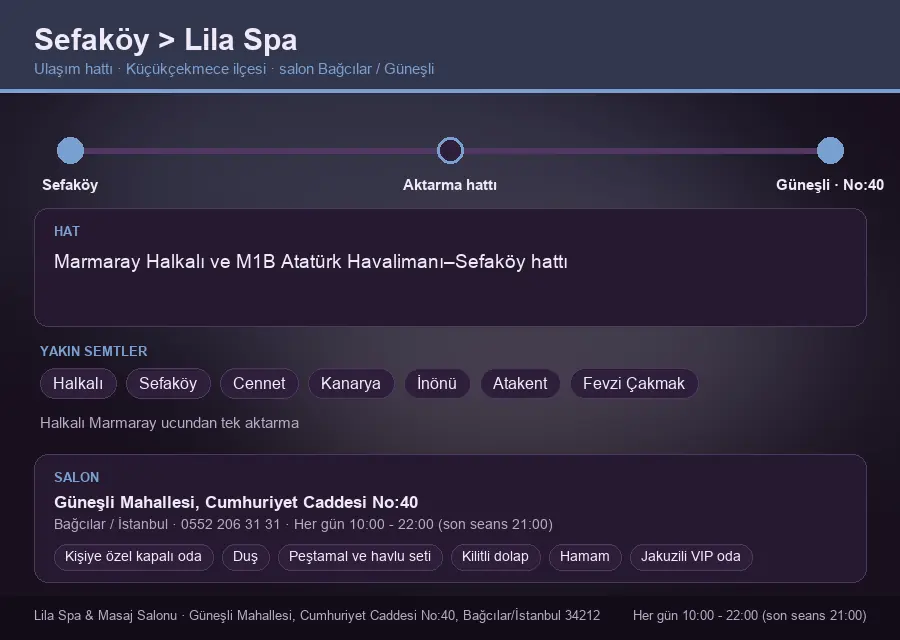The image size is (900, 640).
Task: Click the Kilitli dolap amenity tag
Action: tap(495, 557)
